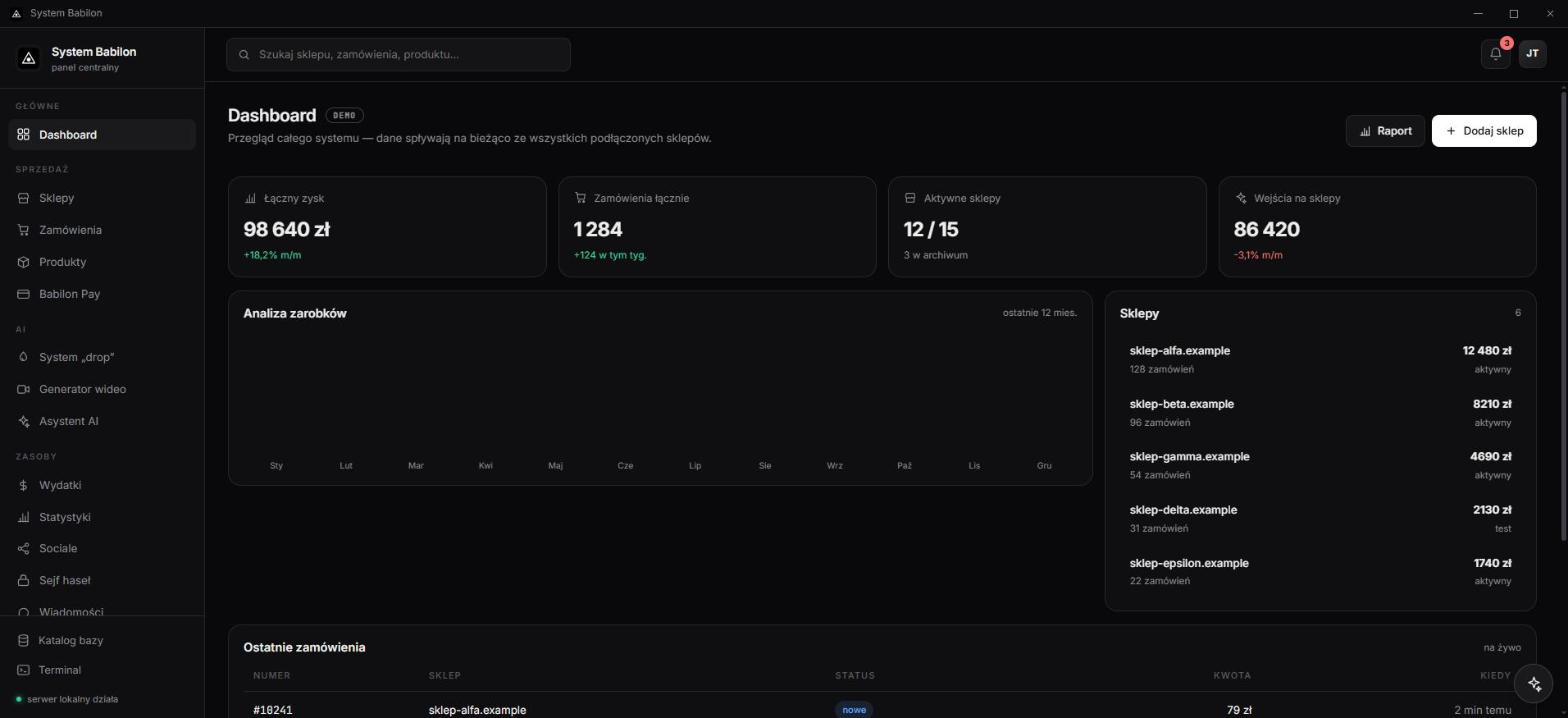Open Wydatki in the sidebar
The width and height of the screenshot is (1568, 718).
[x=102, y=485]
